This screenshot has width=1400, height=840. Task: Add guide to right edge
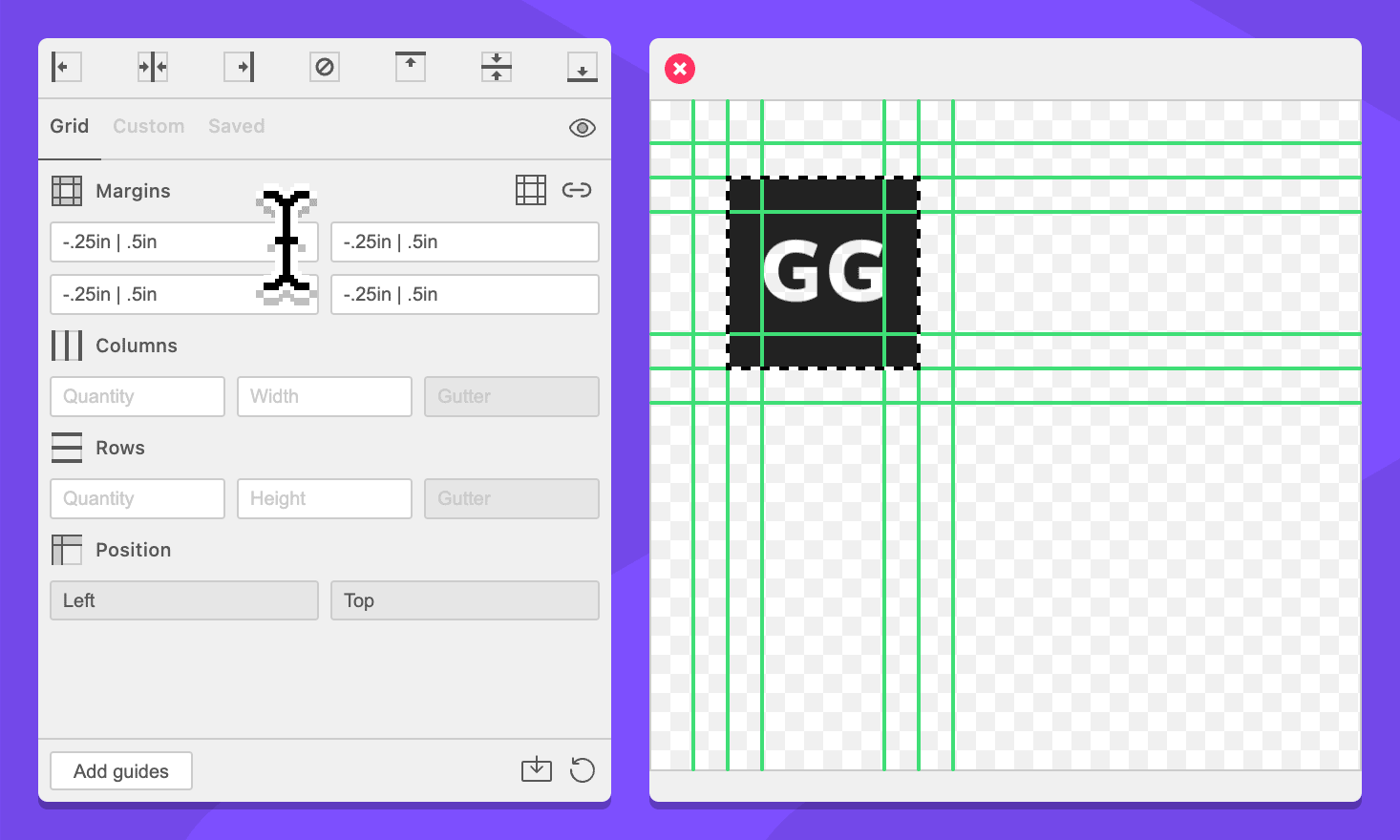point(239,67)
